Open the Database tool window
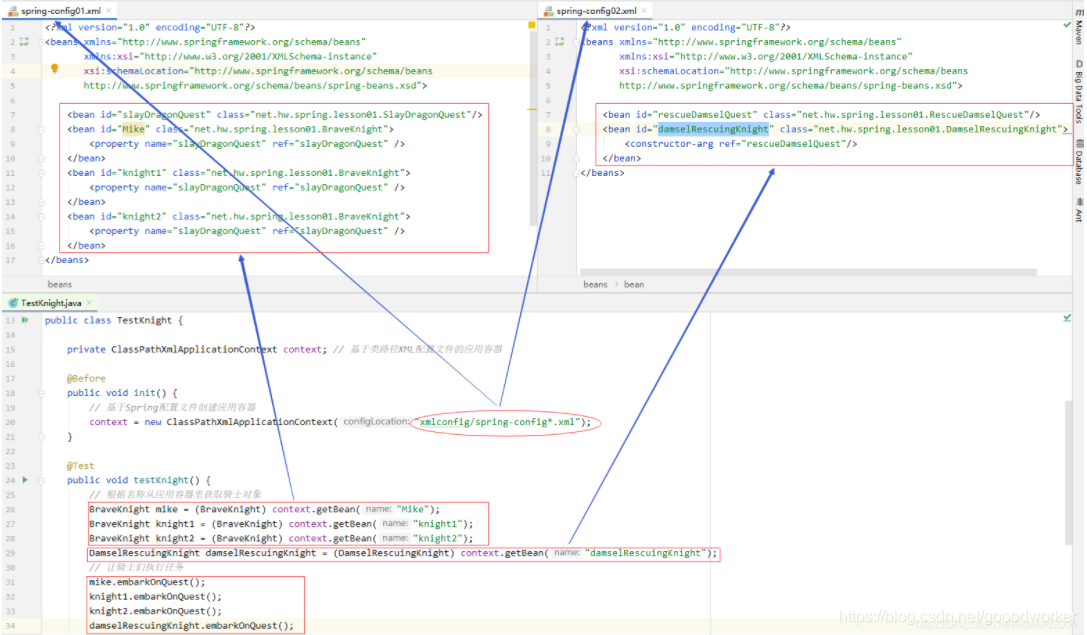This screenshot has width=1087, height=635. [x=1079, y=161]
